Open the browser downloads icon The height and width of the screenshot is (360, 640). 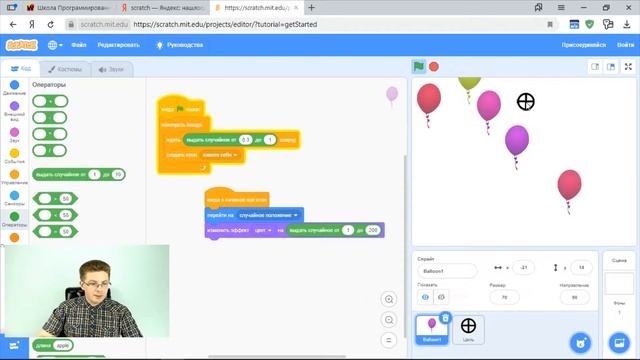point(627,24)
